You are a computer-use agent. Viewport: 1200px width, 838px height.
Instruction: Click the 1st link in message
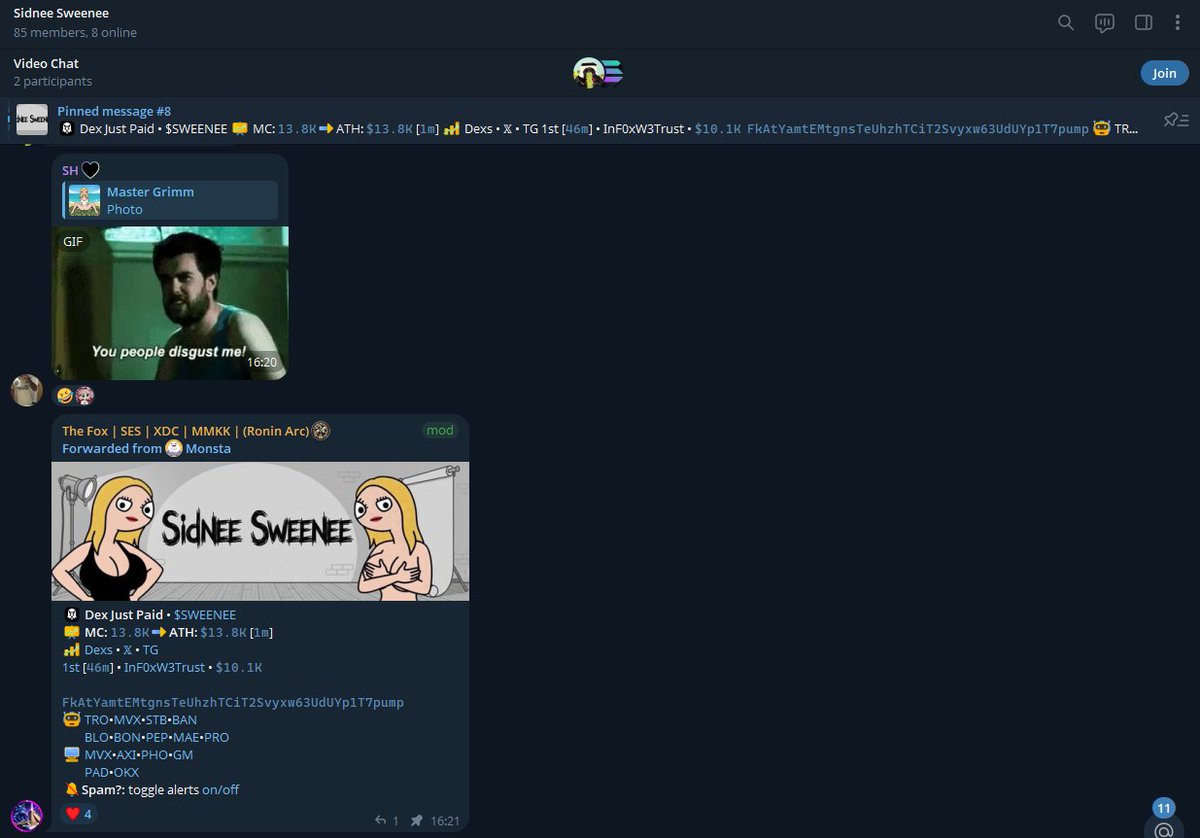click(70, 667)
